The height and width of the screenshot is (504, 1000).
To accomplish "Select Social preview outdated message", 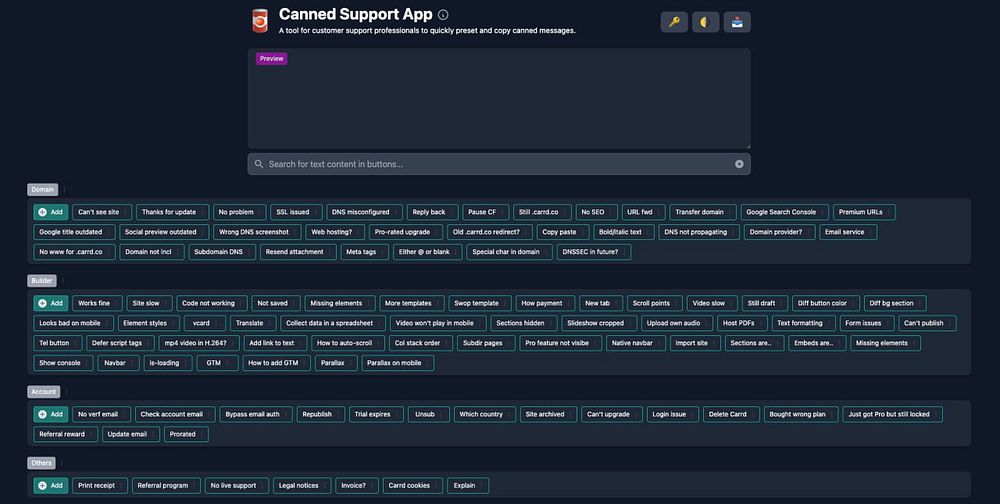I will (x=164, y=232).
